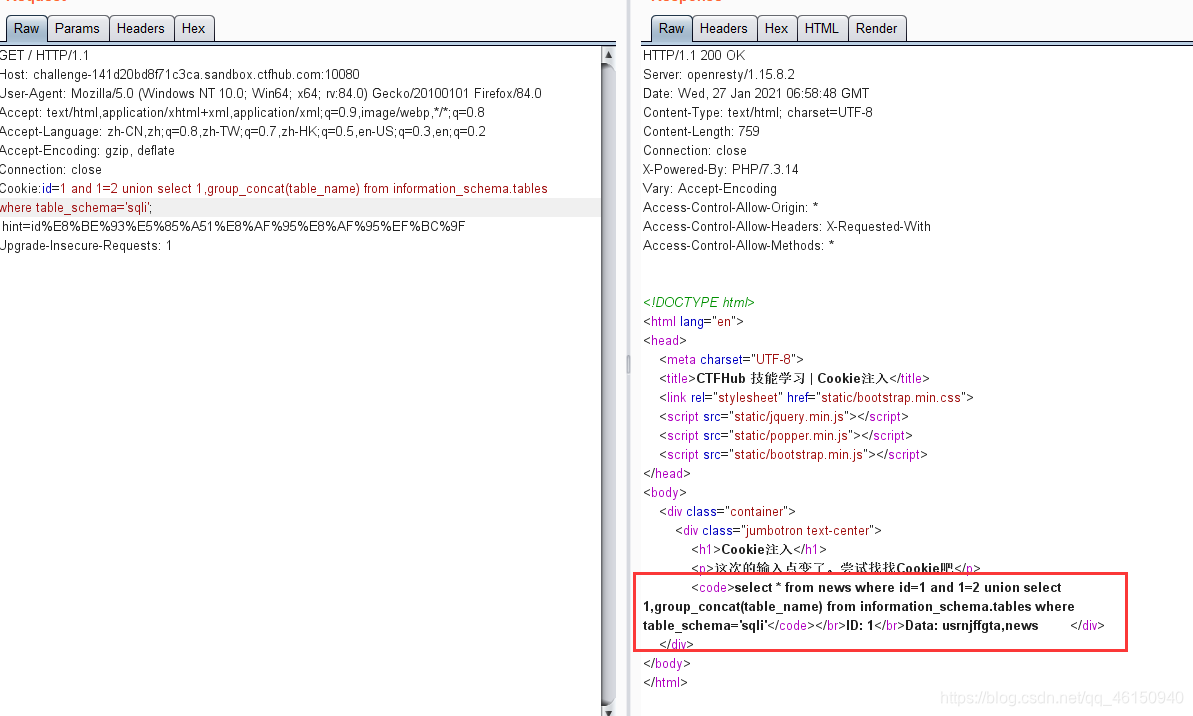This screenshot has width=1193, height=716.
Task: Click the Access-Control-Allow-Origin header line
Action: pyautogui.click(x=730, y=208)
